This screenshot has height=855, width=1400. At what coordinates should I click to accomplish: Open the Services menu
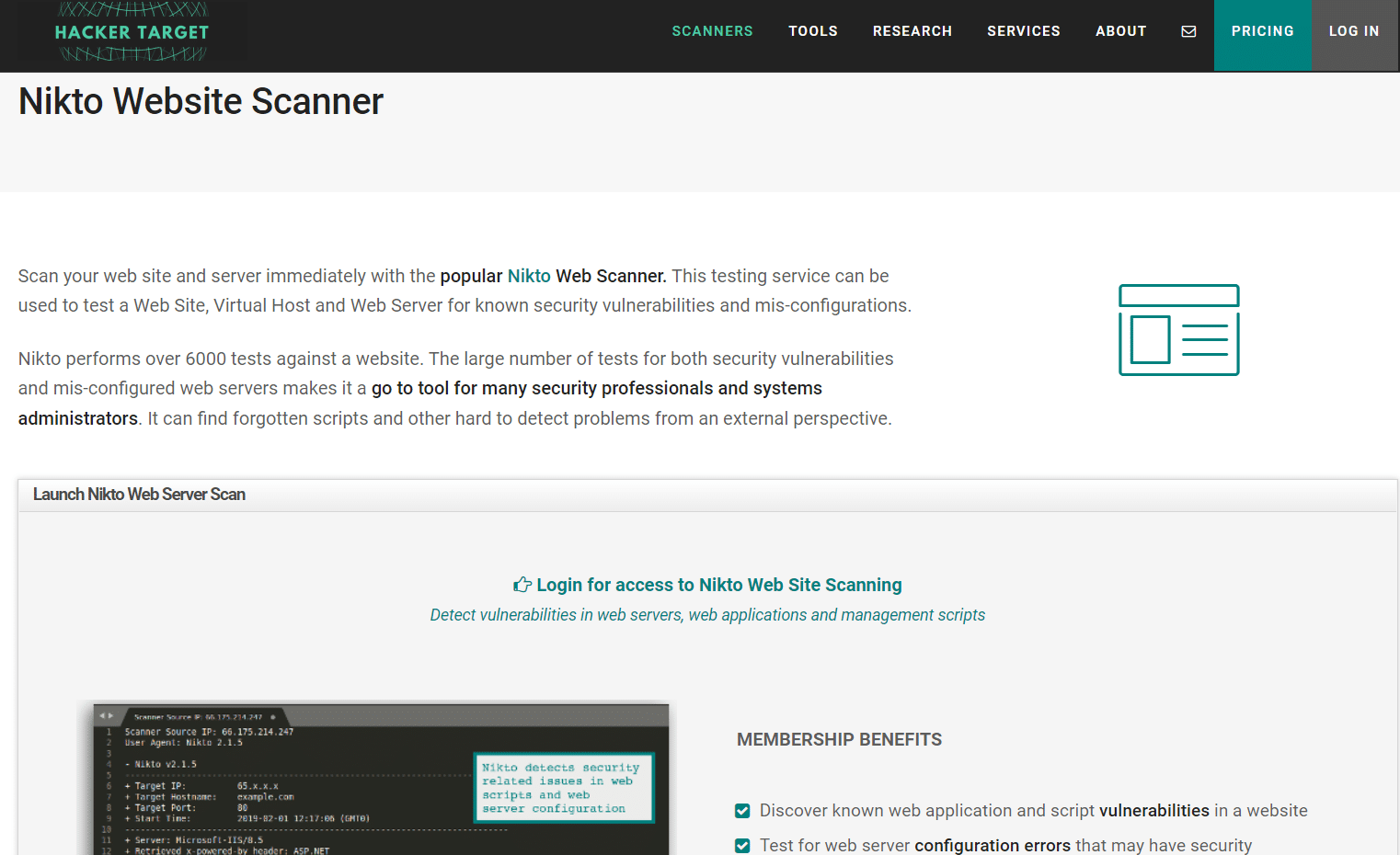click(1024, 31)
